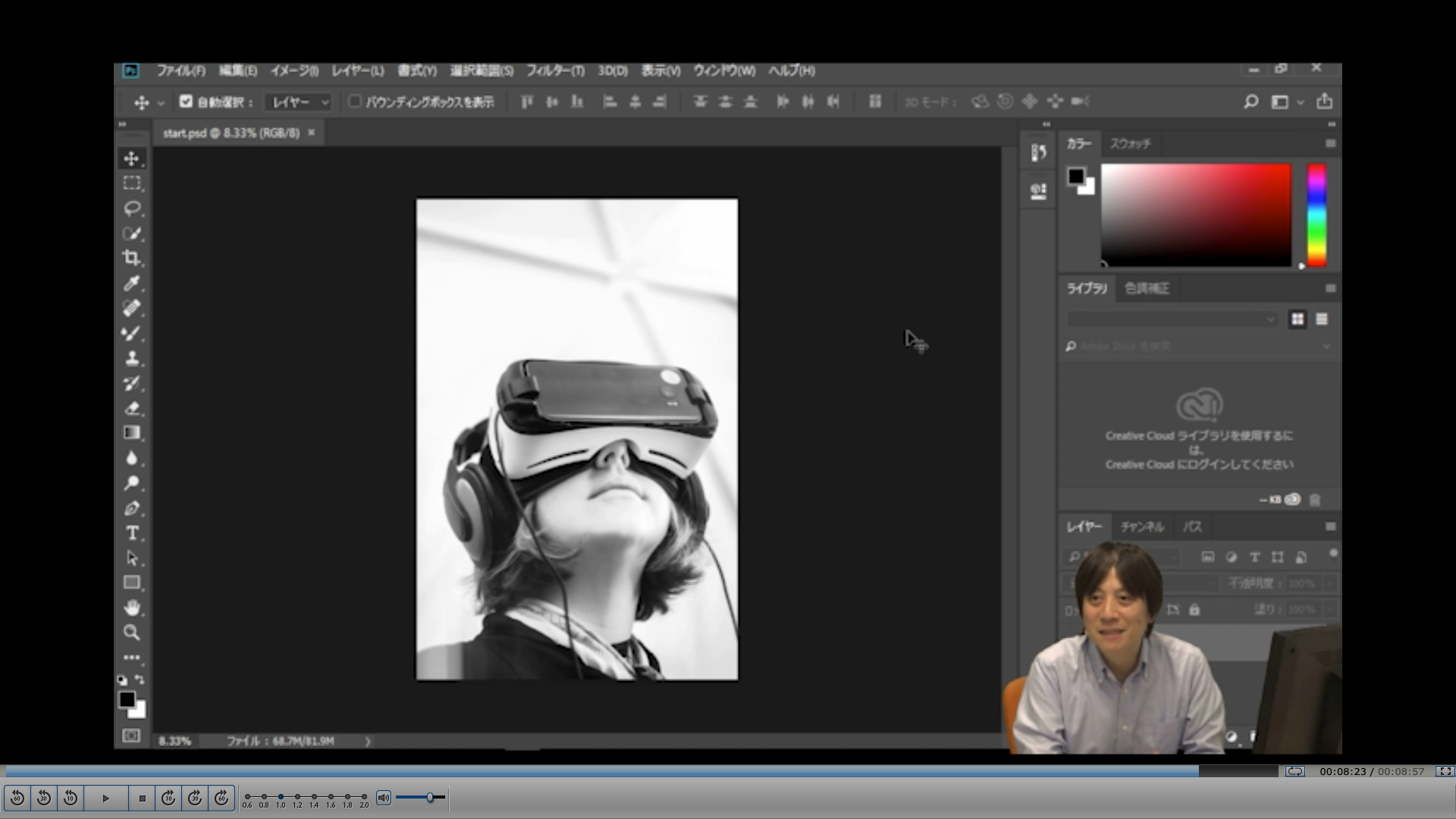Click the Adobe Stock search field

[1198, 347]
